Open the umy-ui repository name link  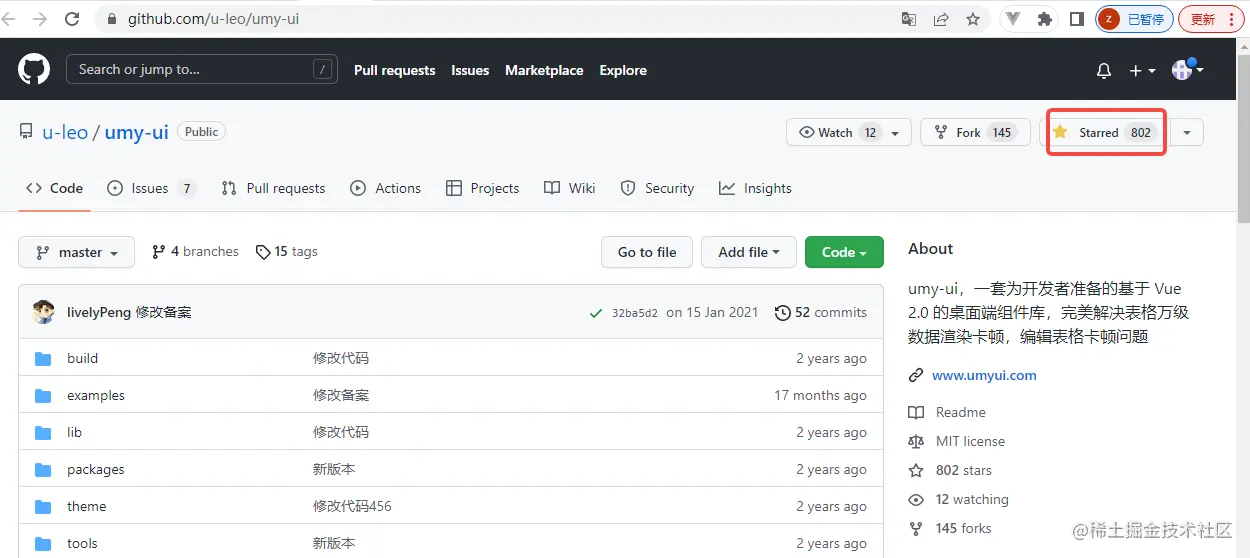coord(137,132)
